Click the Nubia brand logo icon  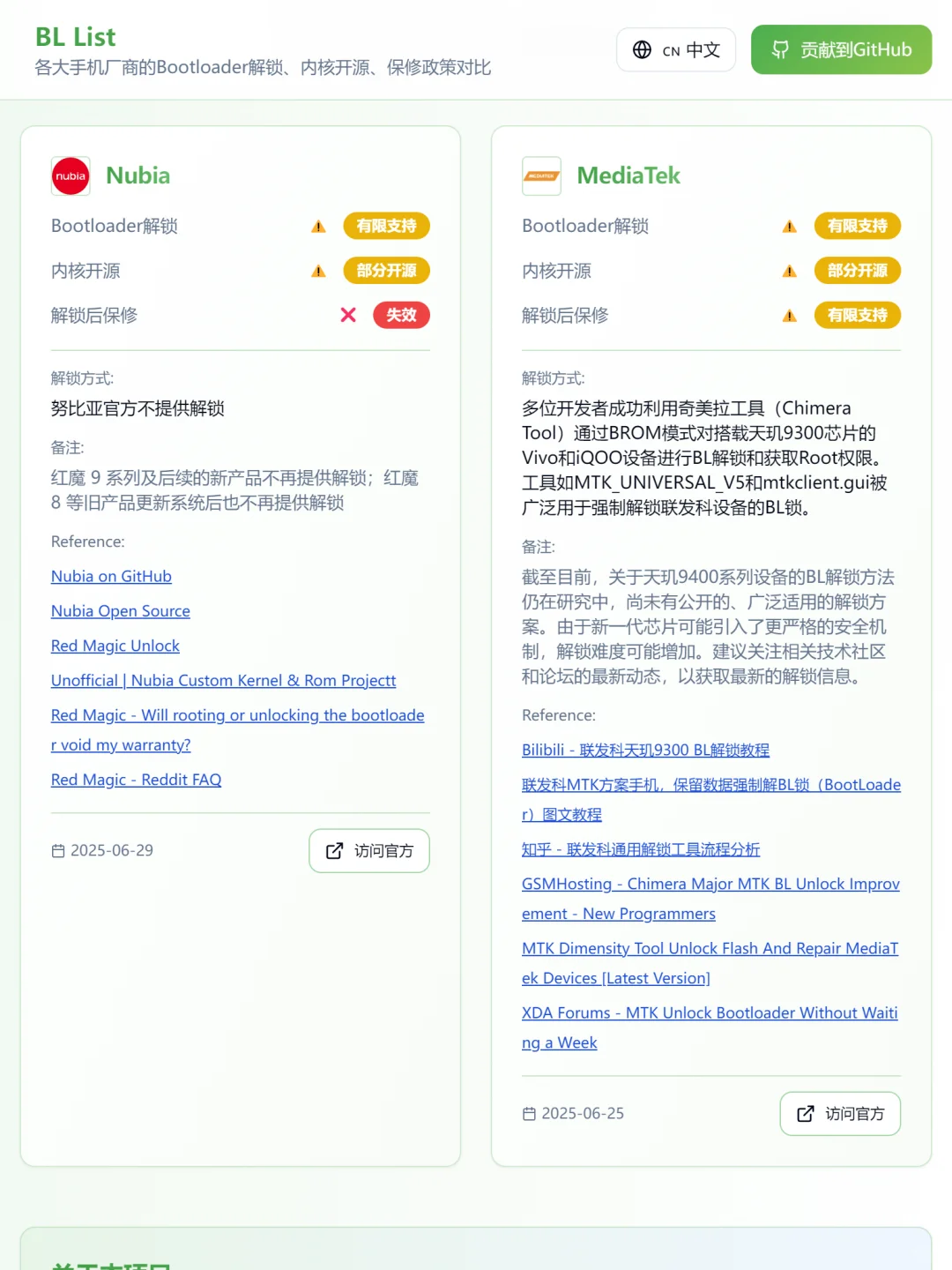click(x=71, y=176)
